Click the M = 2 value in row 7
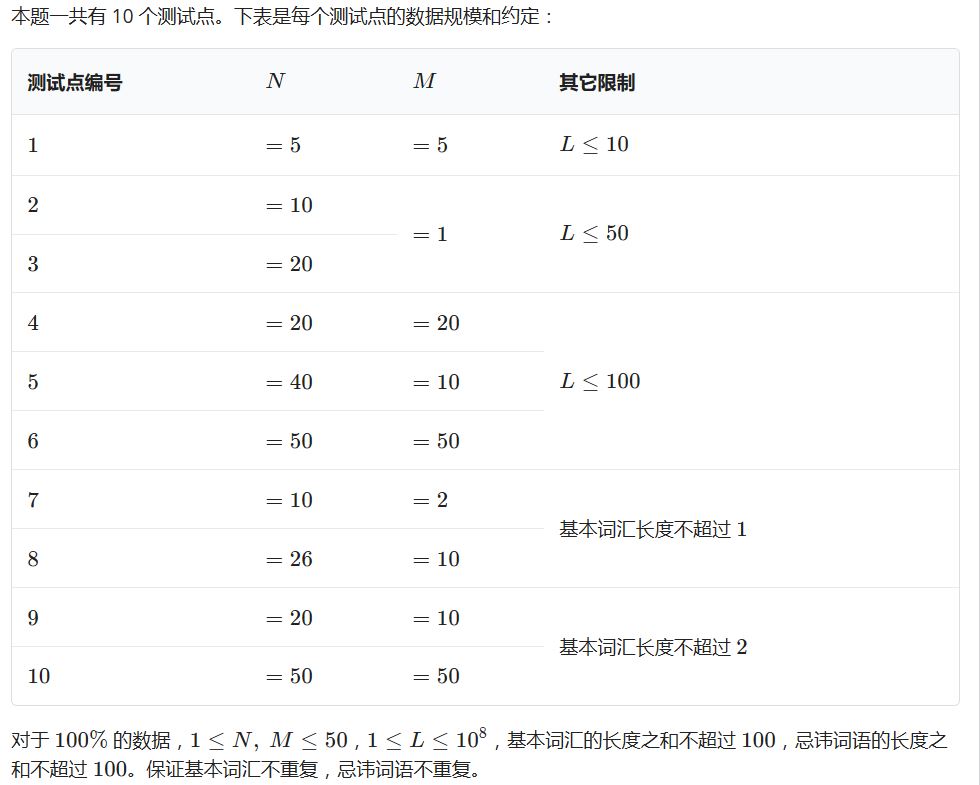980x785 pixels. pyautogui.click(x=430, y=500)
